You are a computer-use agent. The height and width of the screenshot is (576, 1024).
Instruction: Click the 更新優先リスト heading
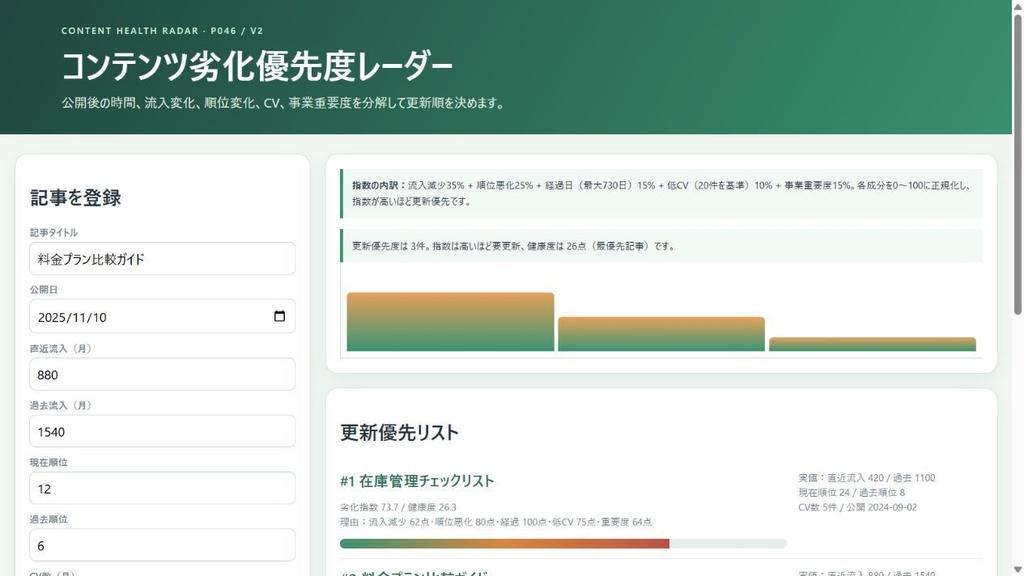399,432
